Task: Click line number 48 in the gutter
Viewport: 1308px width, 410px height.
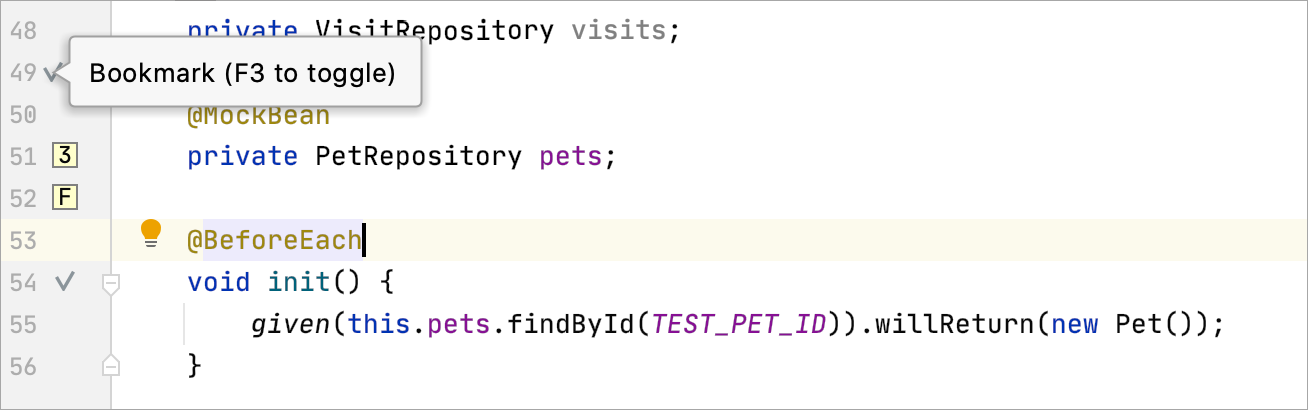Action: [x=23, y=31]
